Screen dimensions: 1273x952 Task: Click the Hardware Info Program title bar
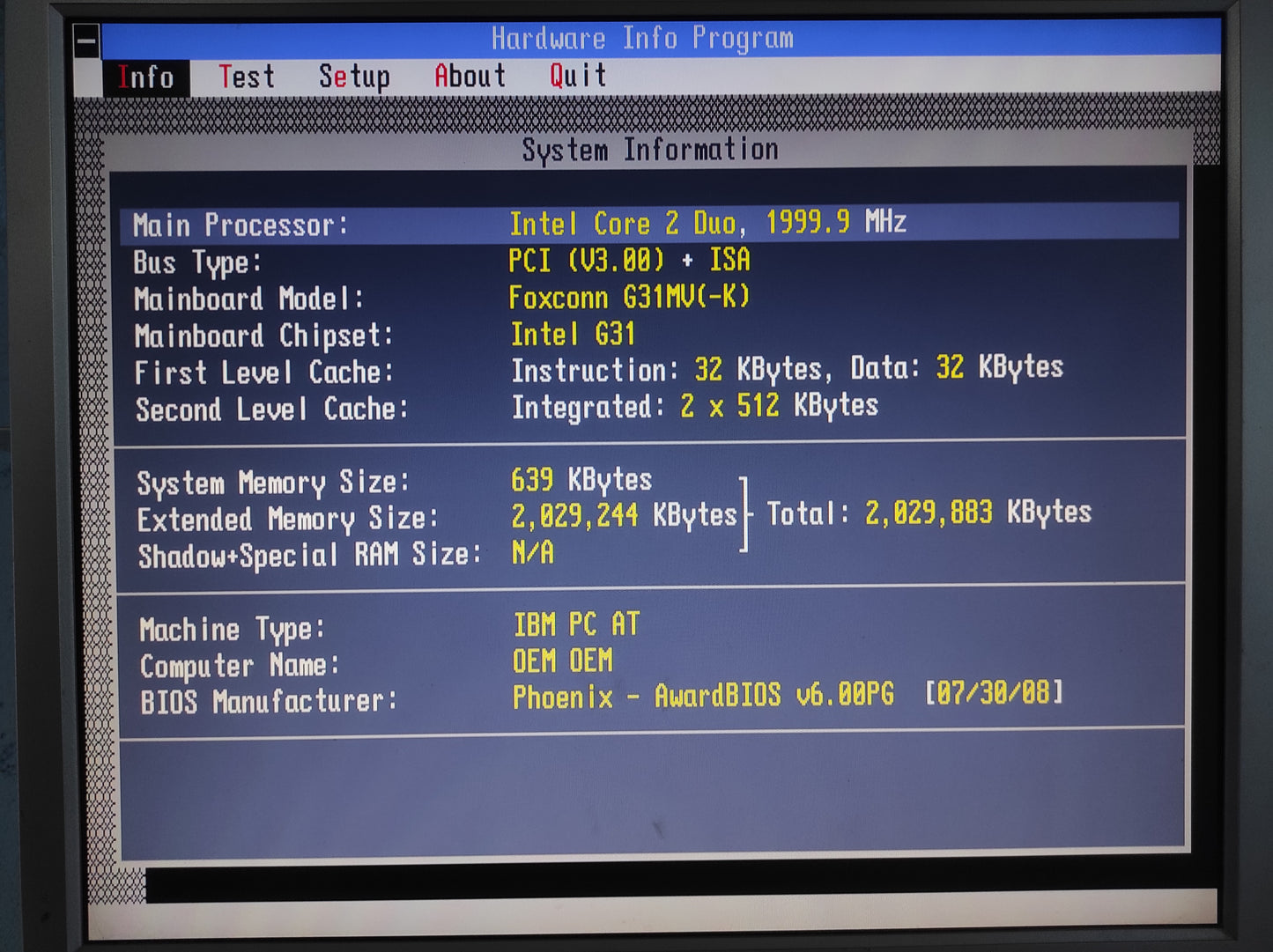coord(642,39)
